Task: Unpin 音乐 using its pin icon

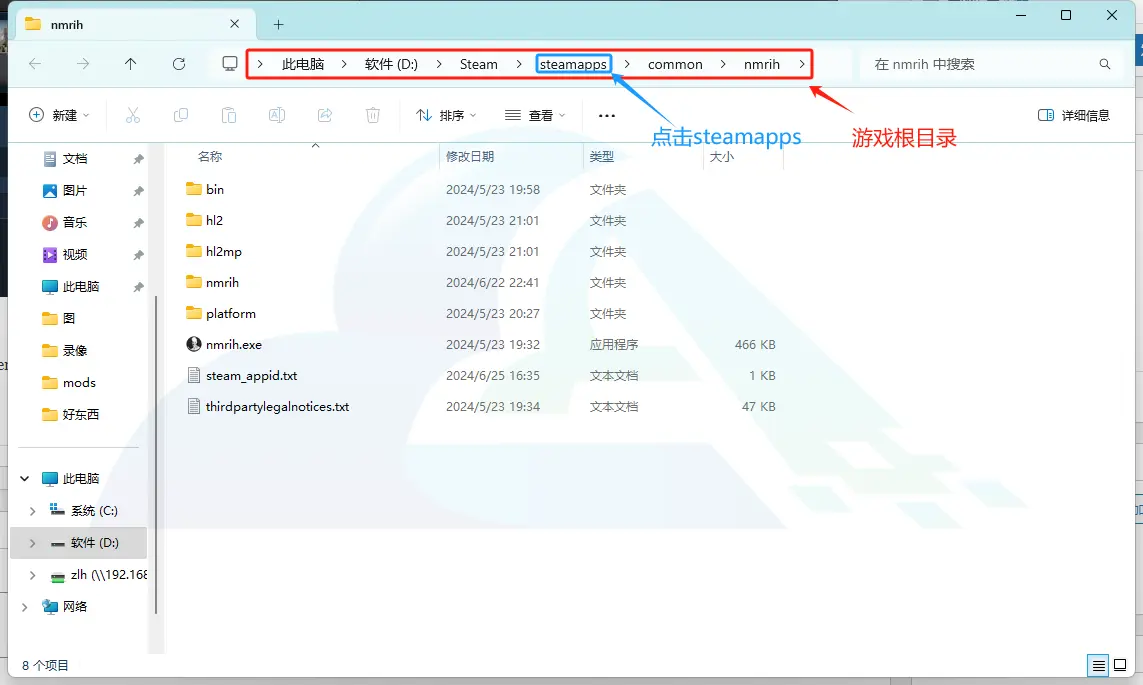Action: coord(139,223)
